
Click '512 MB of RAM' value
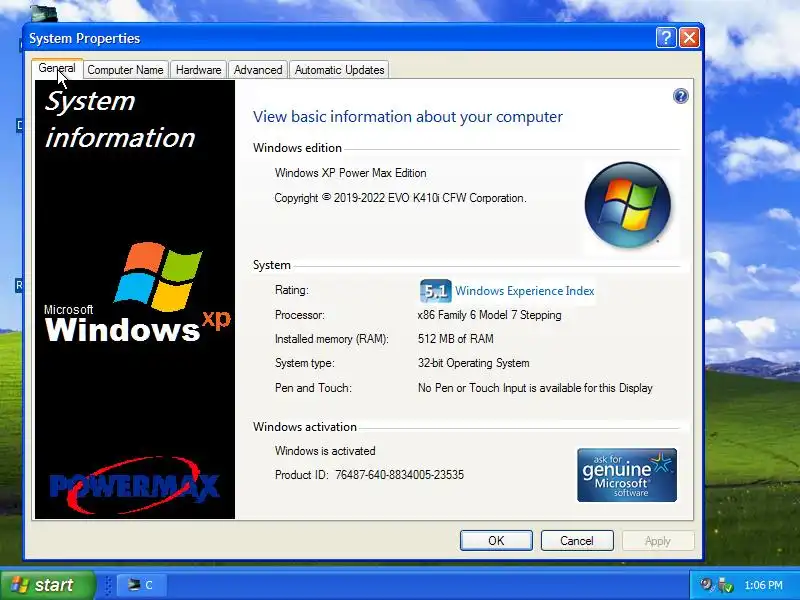click(456, 339)
